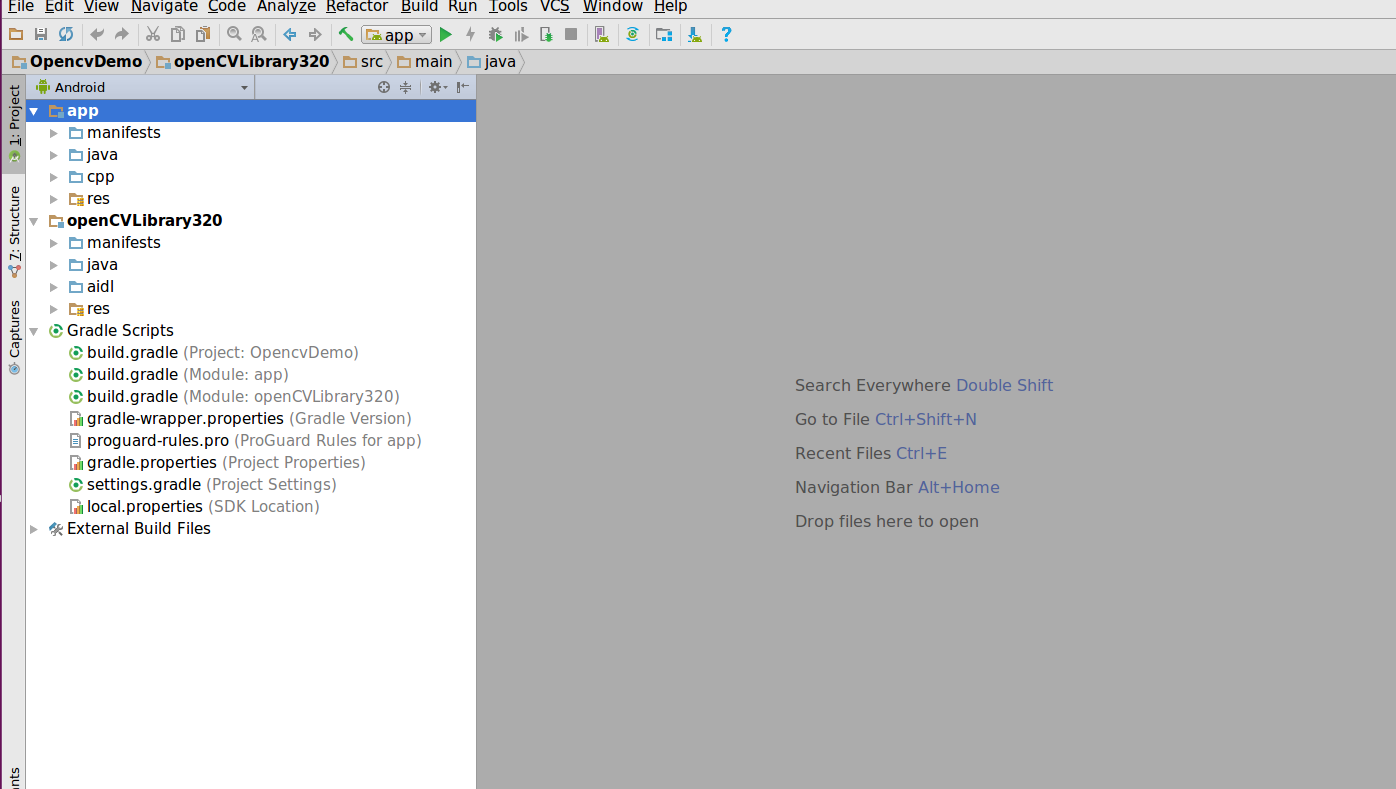Open the Refactor menu
This screenshot has height=789, width=1396.
click(x=357, y=7)
